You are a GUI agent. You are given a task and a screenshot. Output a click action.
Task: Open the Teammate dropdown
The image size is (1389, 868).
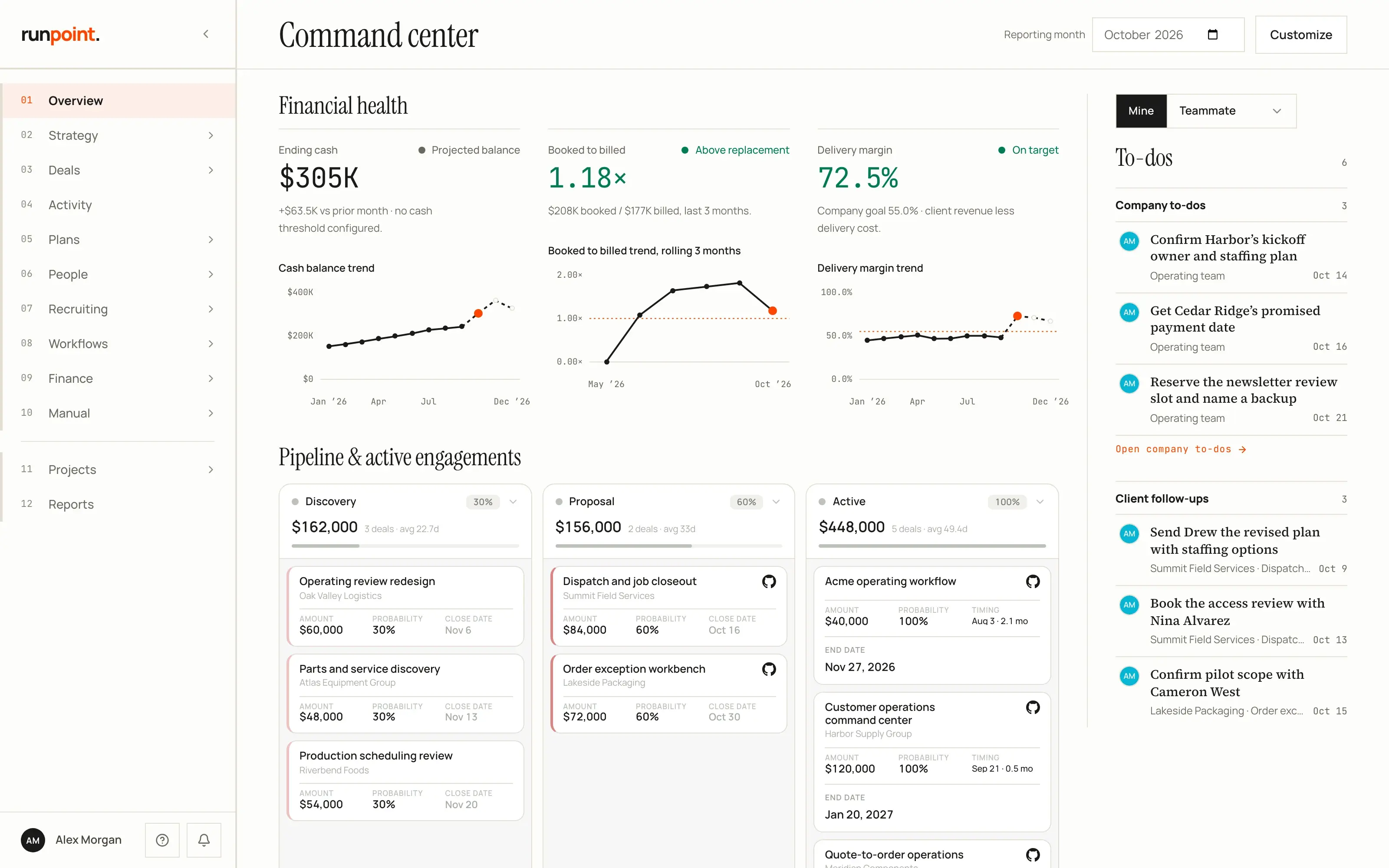1231,111
